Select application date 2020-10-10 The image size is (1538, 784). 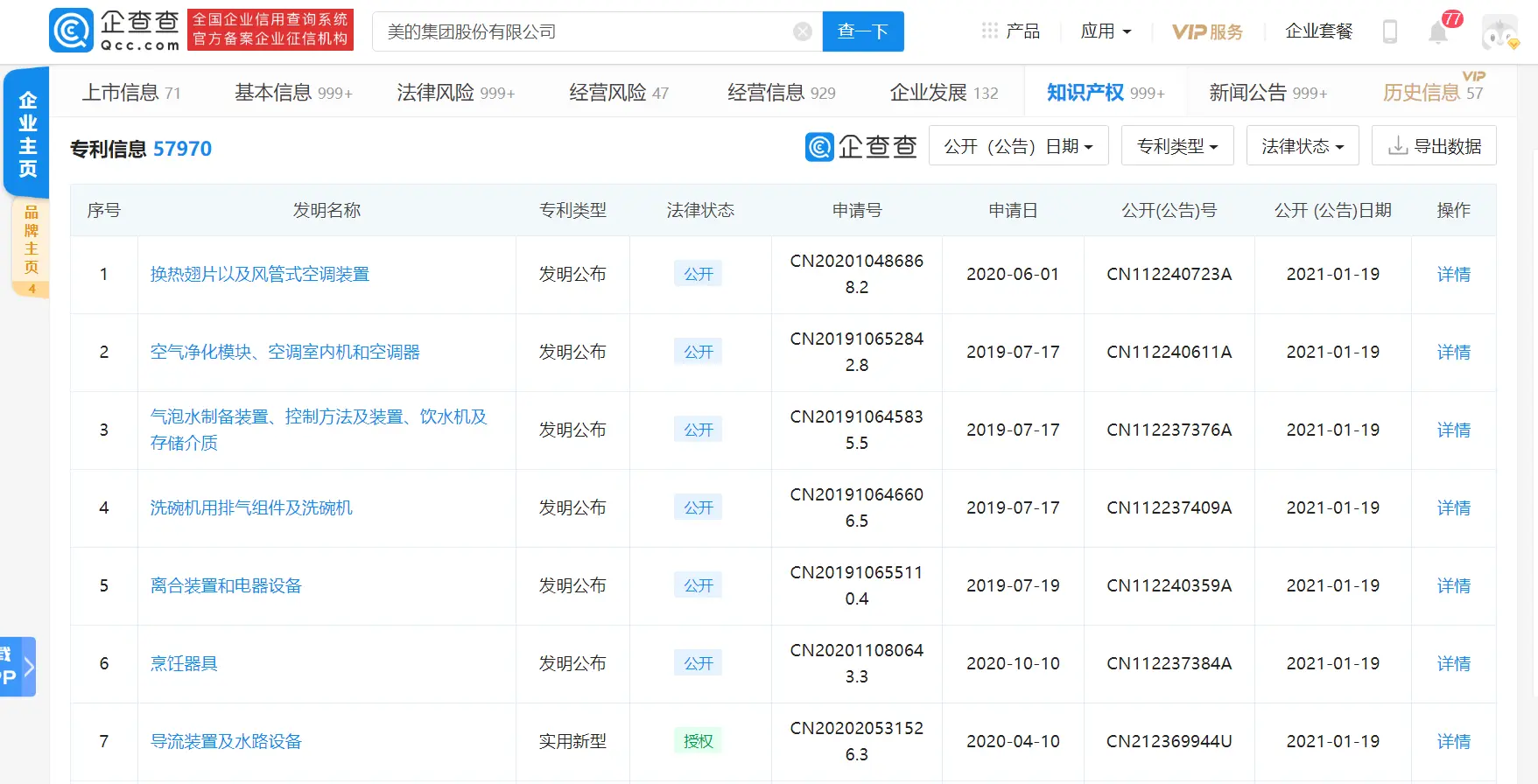pyautogui.click(x=1013, y=663)
